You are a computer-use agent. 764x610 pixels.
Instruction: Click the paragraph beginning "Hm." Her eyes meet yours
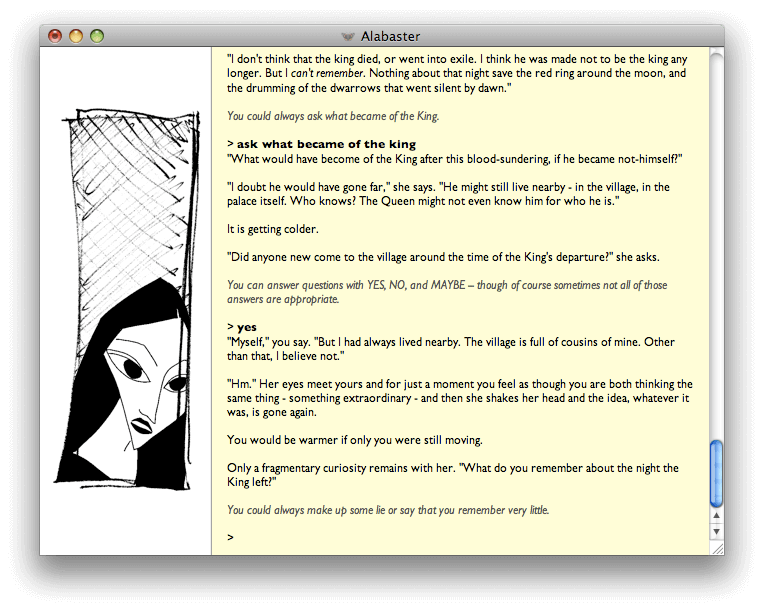click(x=459, y=398)
